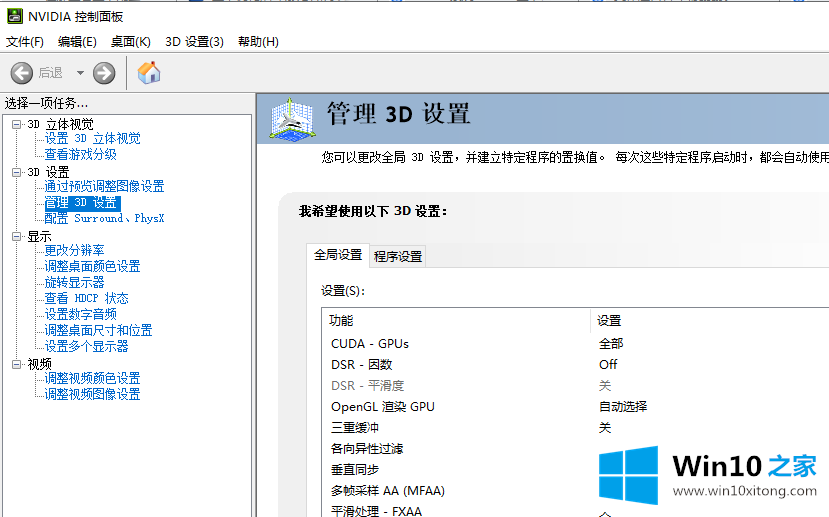
Task: Open 设置数字音频 link
Action: pyautogui.click(x=80, y=315)
